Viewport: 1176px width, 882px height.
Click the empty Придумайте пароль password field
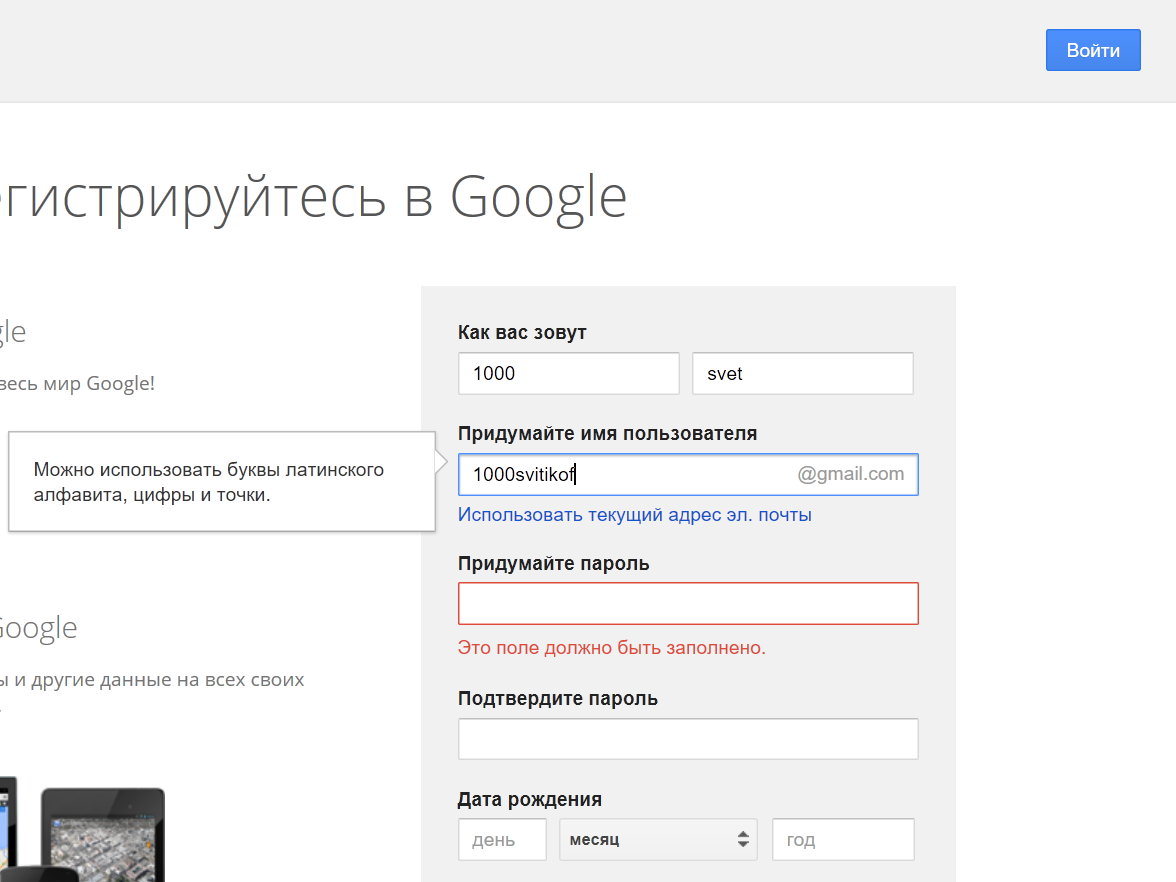(x=688, y=604)
